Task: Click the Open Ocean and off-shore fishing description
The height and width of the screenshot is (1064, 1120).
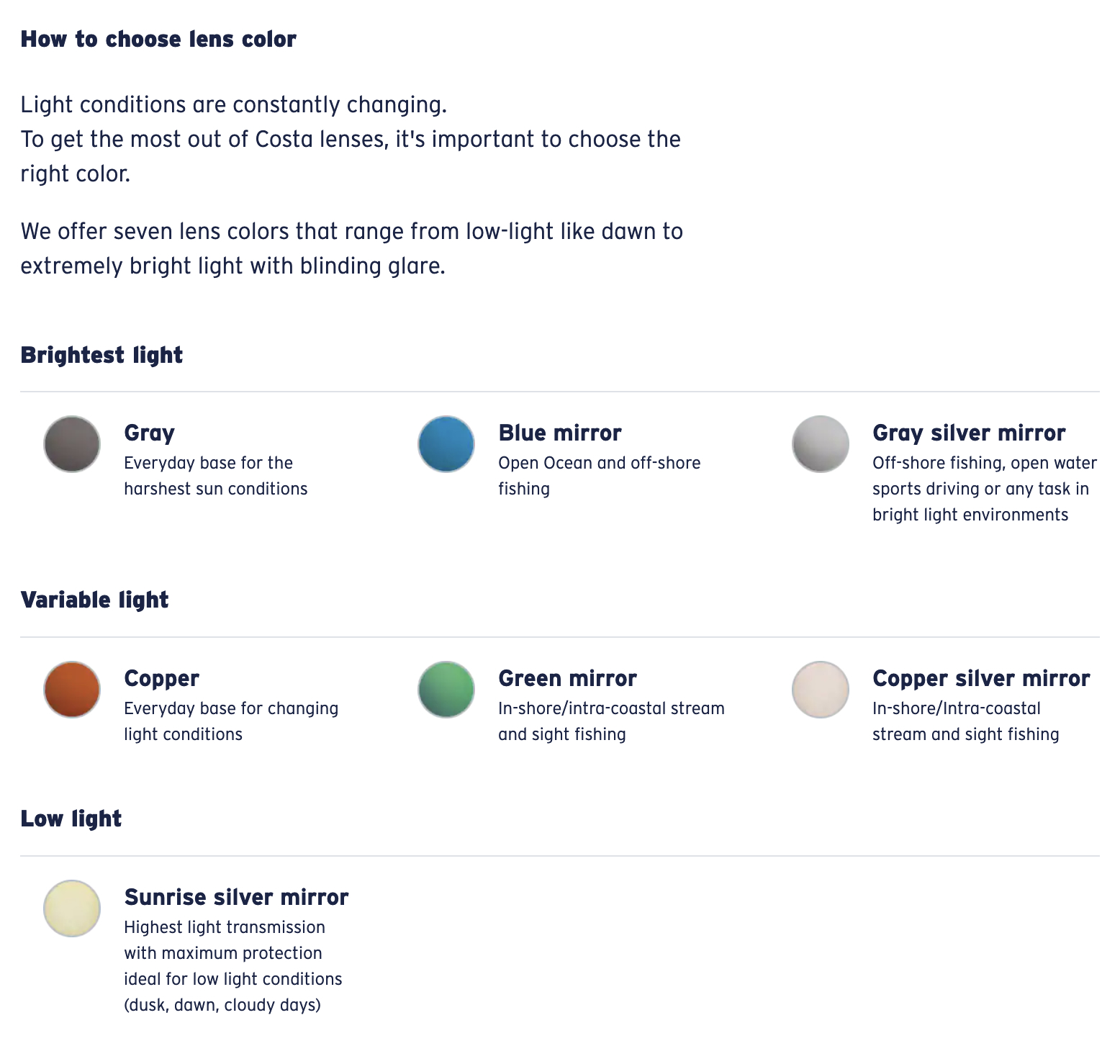Action: coord(599,476)
